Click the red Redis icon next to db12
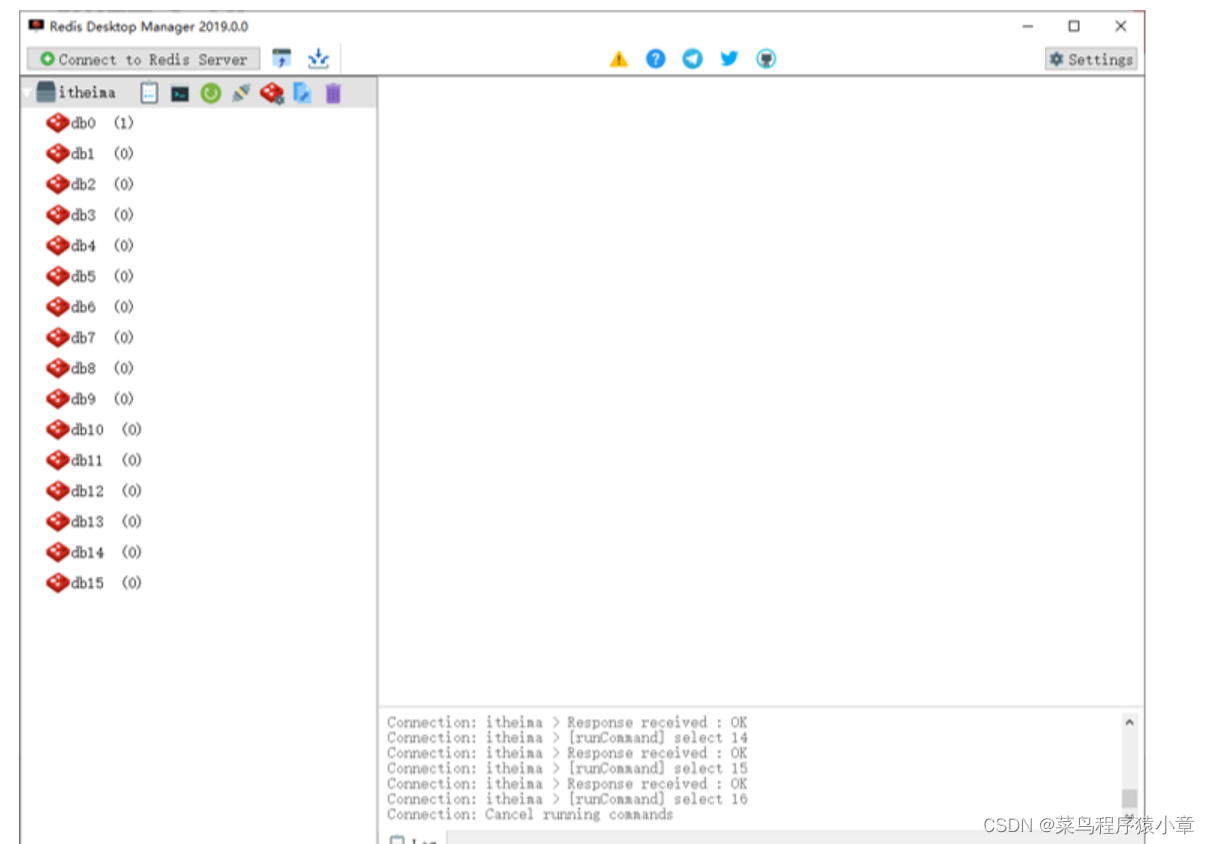1210x844 pixels. click(58, 491)
